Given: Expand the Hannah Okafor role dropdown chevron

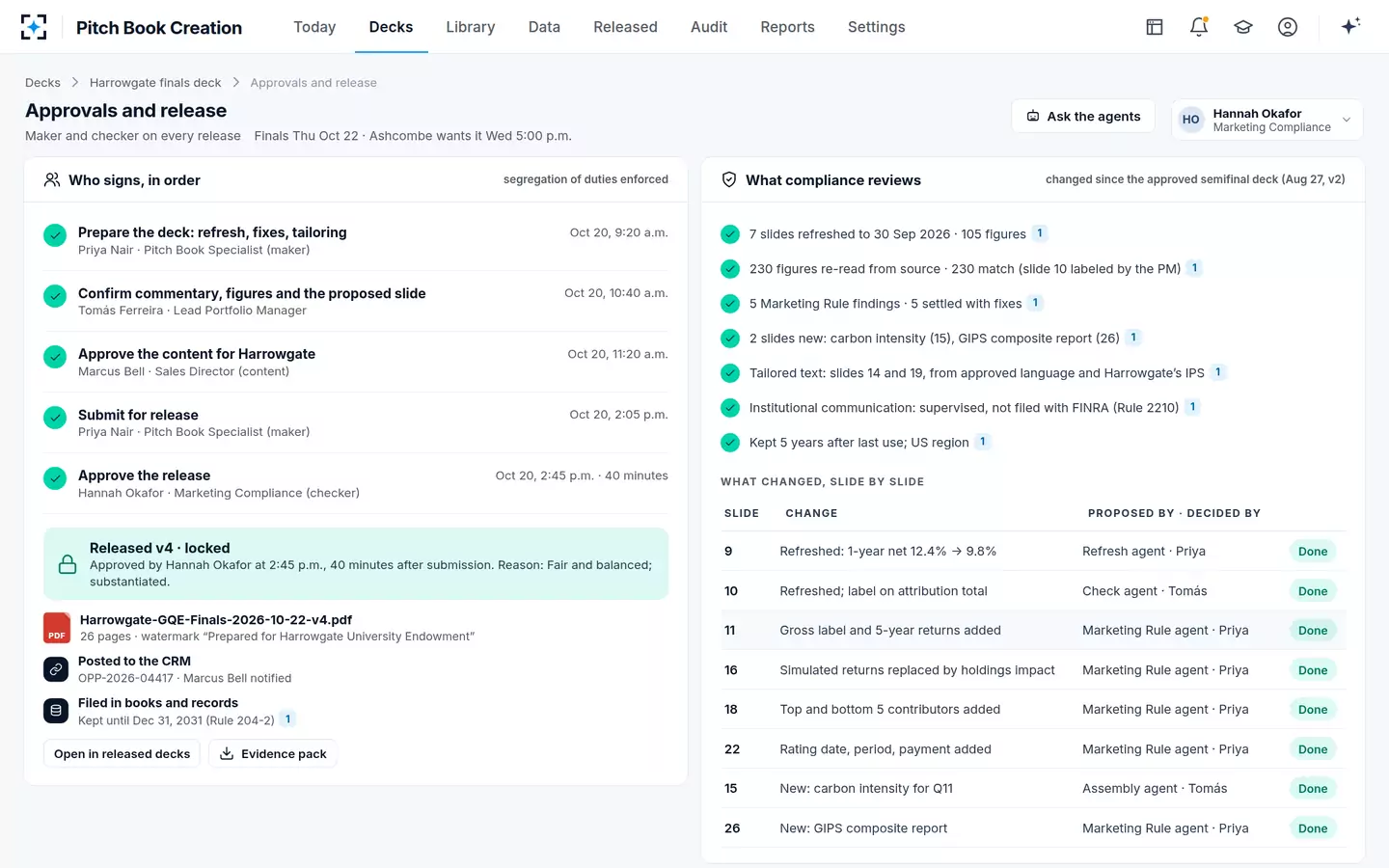Looking at the screenshot, I should (1347, 120).
